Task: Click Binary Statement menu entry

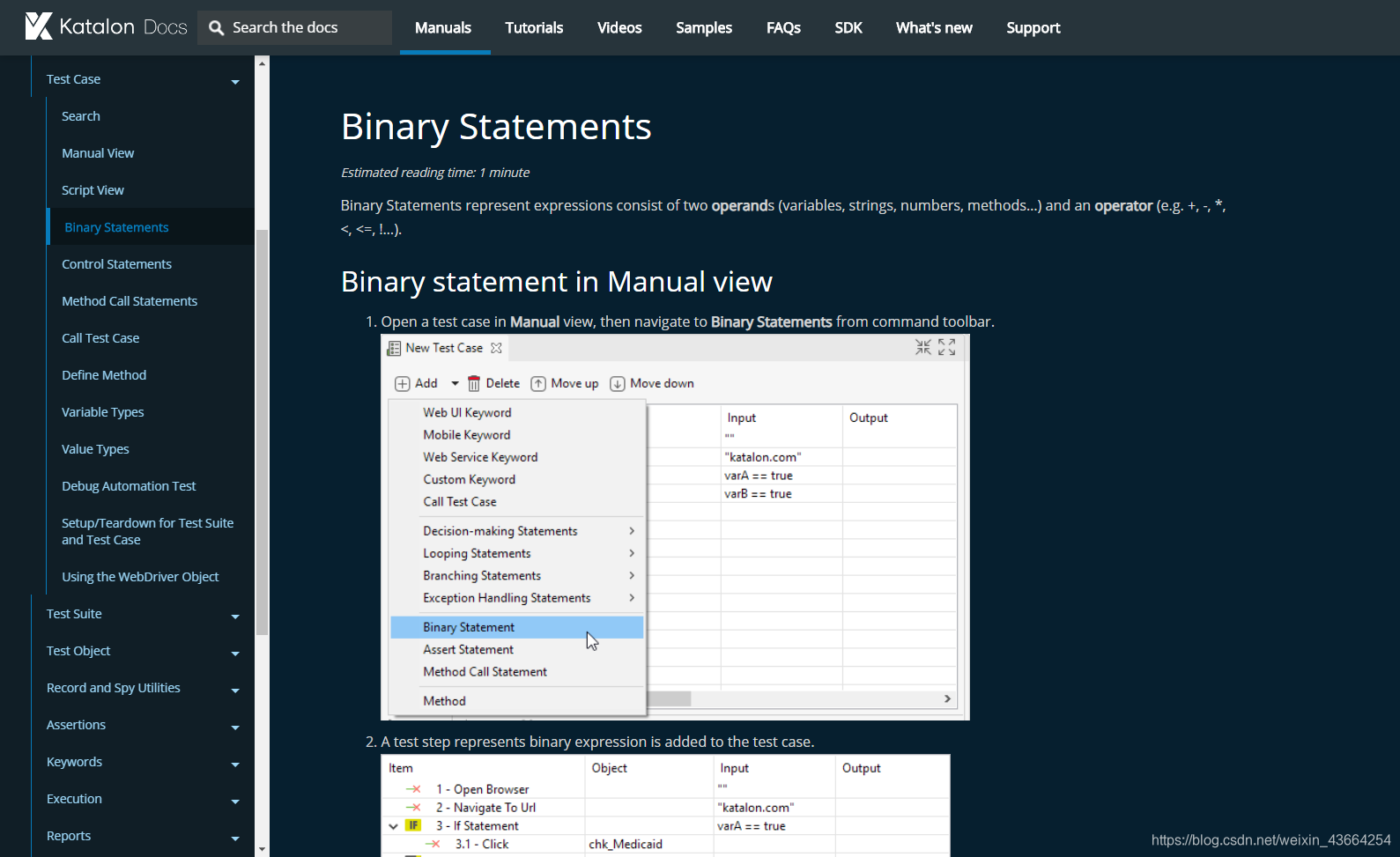Action: coord(517,627)
